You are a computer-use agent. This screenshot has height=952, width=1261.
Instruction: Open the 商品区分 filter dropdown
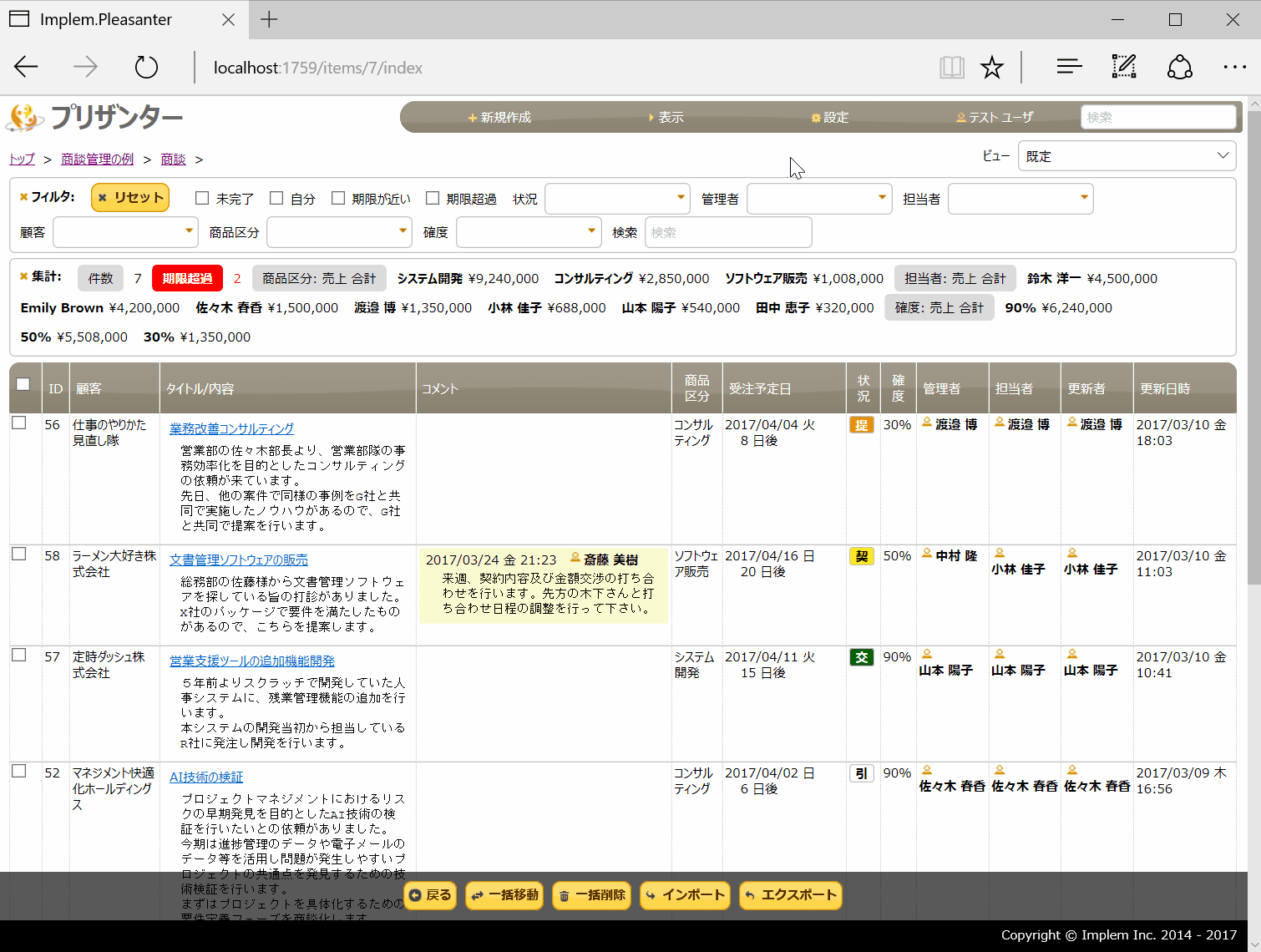click(x=339, y=232)
